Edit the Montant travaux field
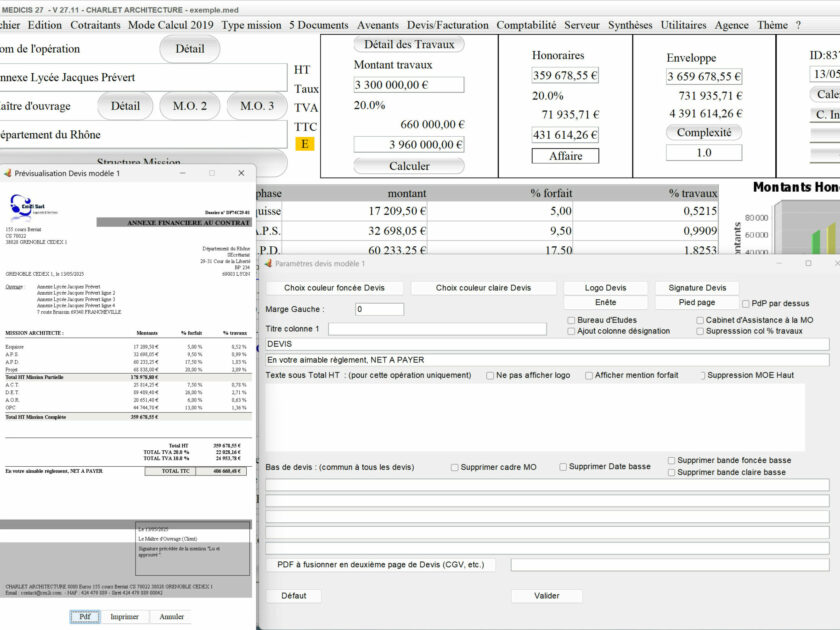The height and width of the screenshot is (630, 840). click(x=409, y=85)
